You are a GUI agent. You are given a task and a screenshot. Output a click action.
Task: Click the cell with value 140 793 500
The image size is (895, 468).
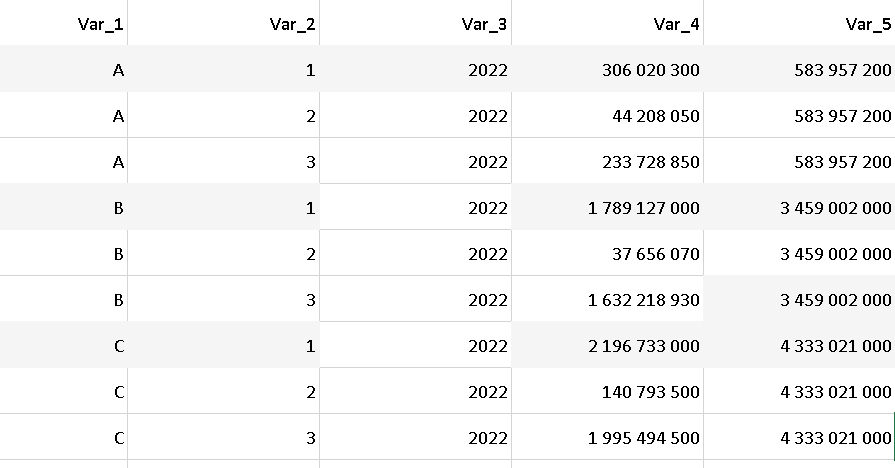(x=651, y=392)
